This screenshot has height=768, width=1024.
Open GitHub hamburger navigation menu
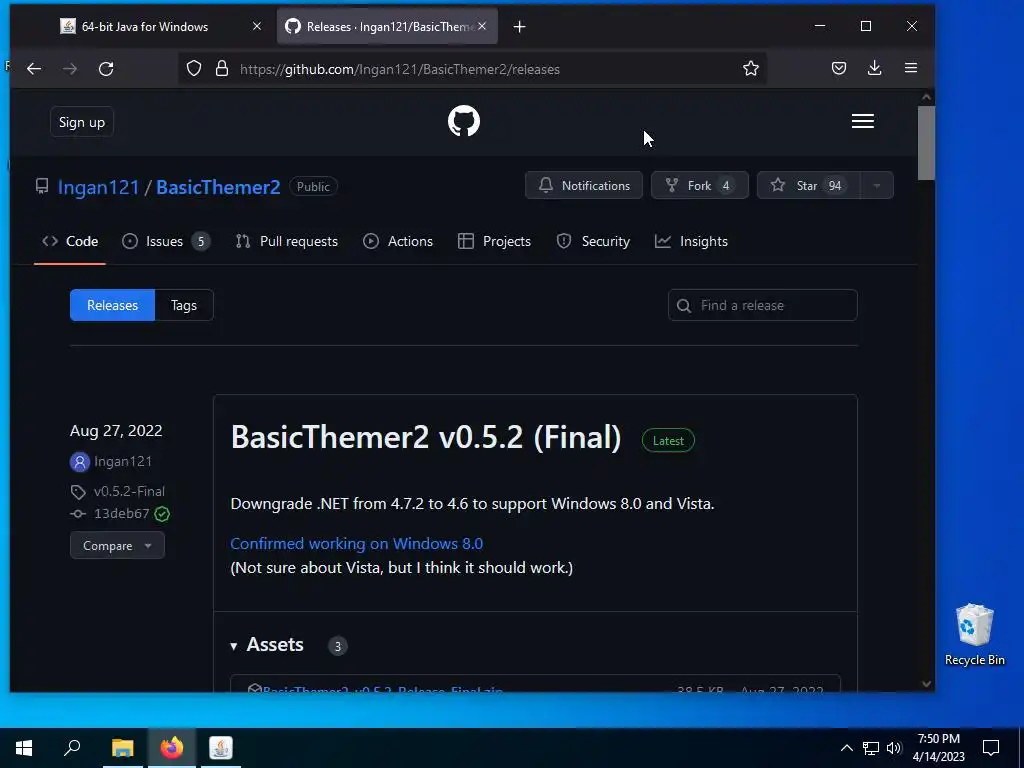(x=863, y=121)
